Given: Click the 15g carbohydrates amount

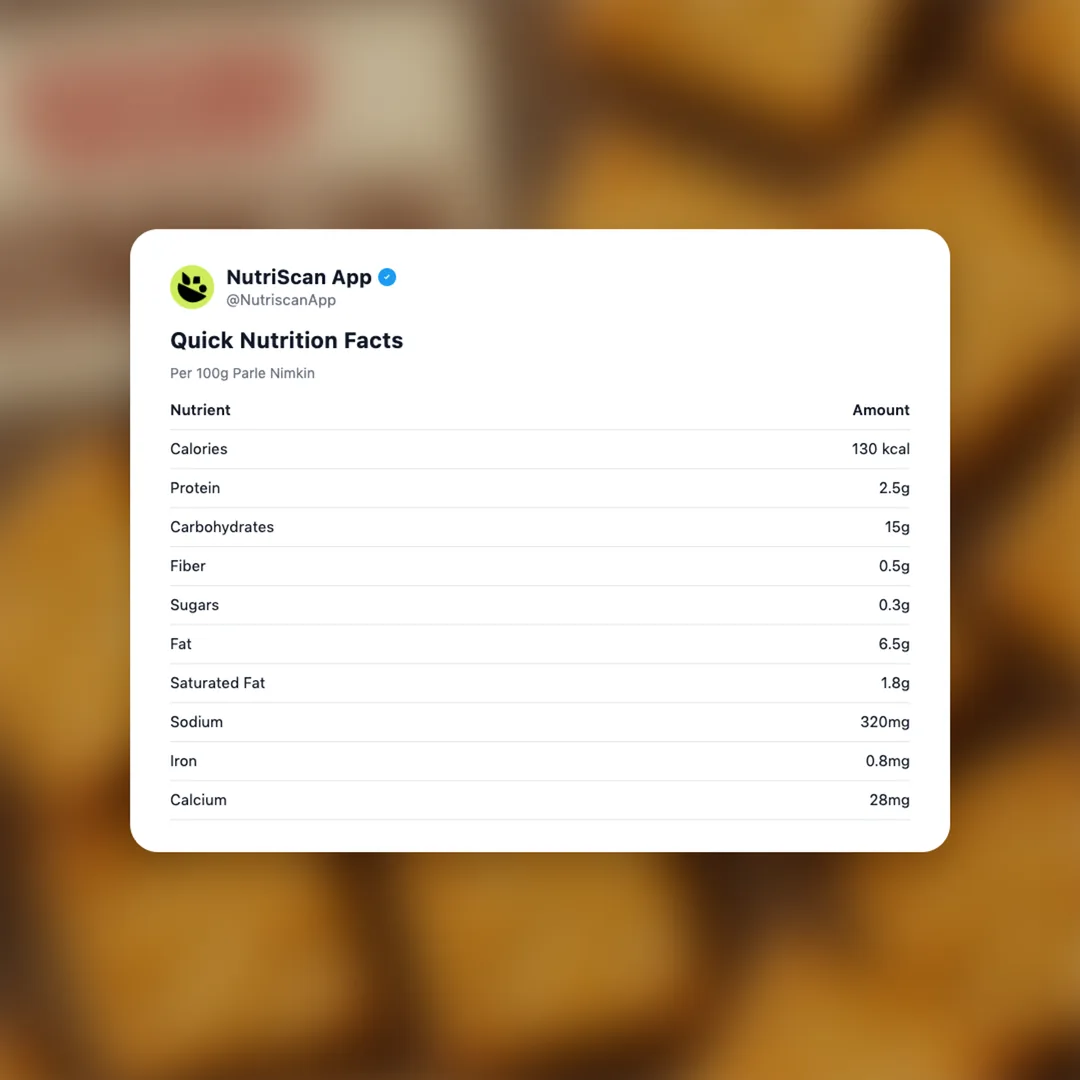Looking at the screenshot, I should point(897,527).
